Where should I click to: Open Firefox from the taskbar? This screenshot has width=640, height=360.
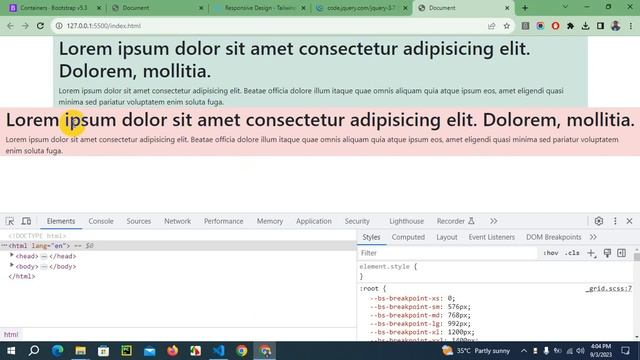172,351
